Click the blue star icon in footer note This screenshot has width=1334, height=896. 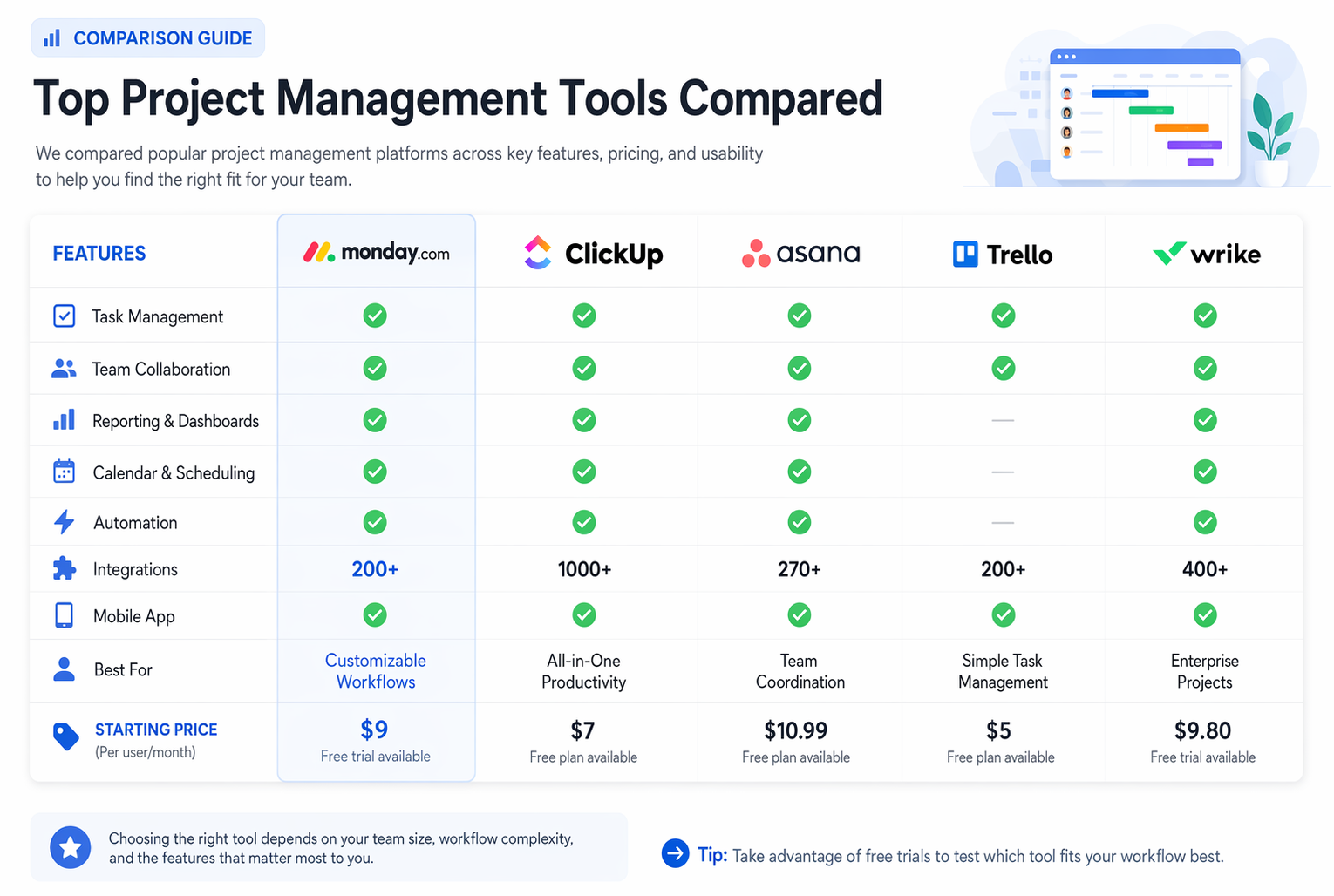tap(71, 847)
